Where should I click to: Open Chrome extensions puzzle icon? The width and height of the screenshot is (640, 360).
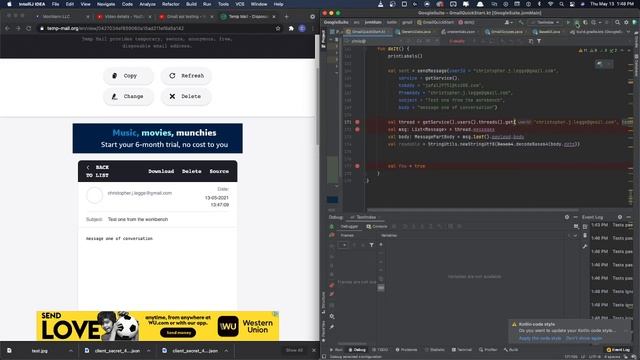click(x=291, y=29)
